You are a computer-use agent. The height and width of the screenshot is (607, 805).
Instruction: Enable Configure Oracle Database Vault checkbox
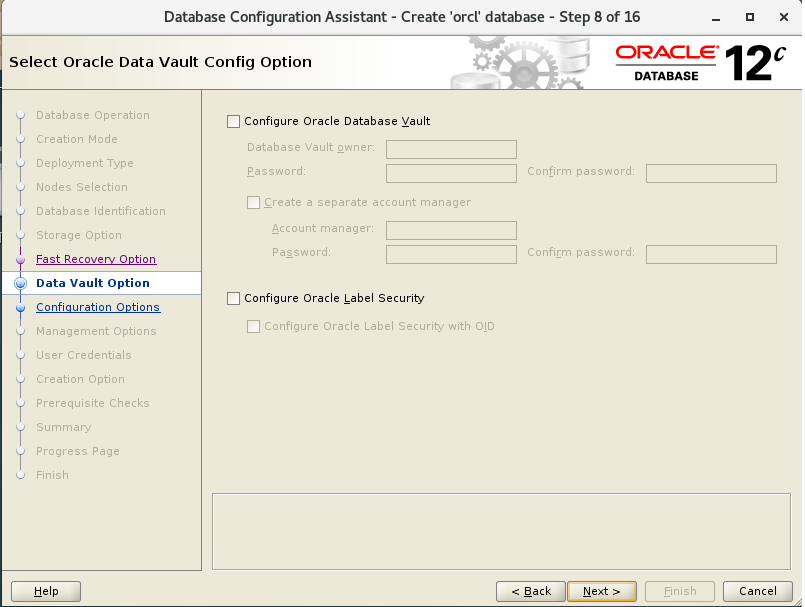click(x=234, y=121)
